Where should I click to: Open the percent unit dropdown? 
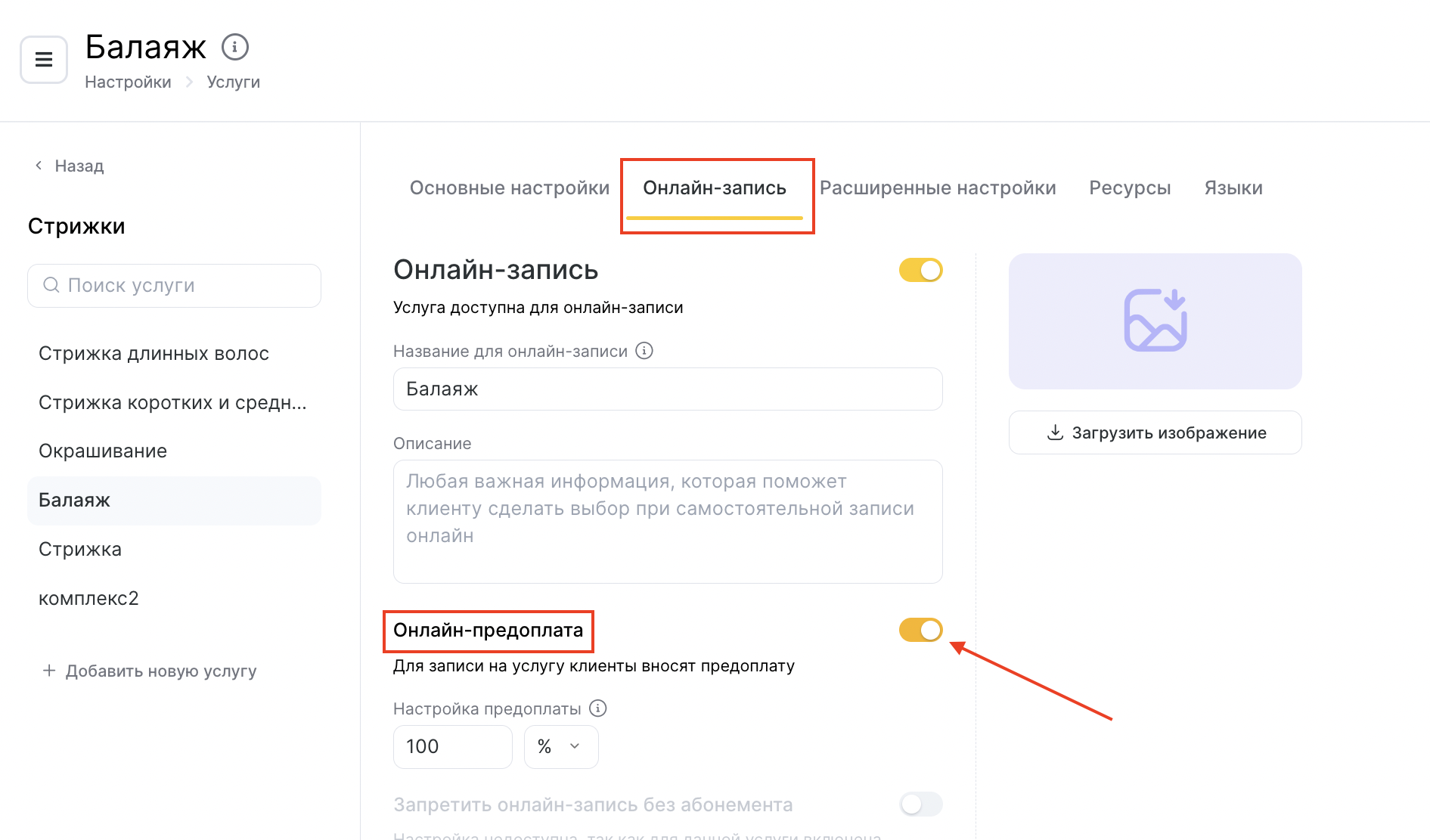click(x=560, y=747)
